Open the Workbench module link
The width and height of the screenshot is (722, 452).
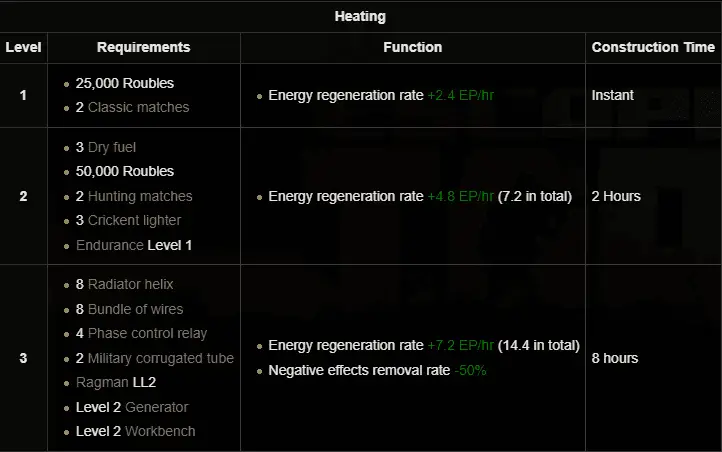tap(160, 431)
